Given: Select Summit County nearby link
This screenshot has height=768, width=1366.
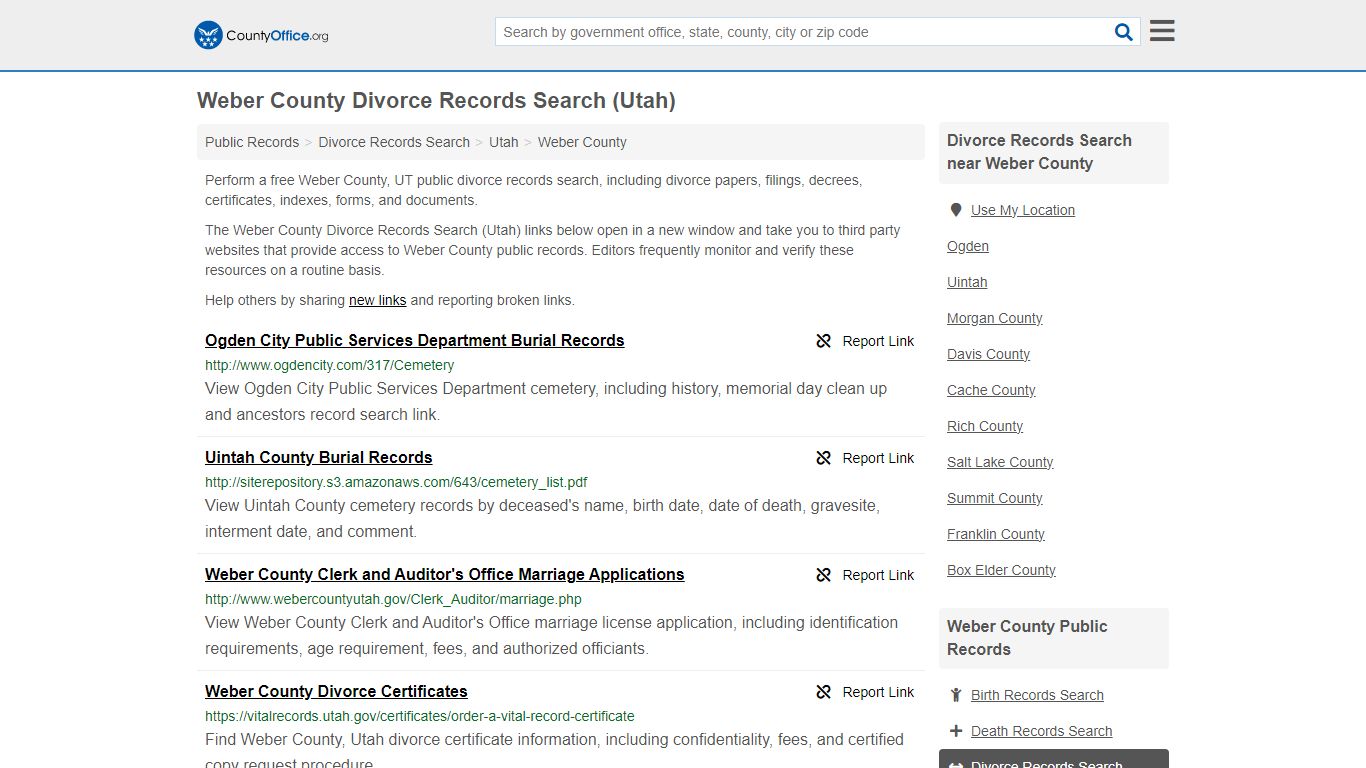Looking at the screenshot, I should point(994,498).
